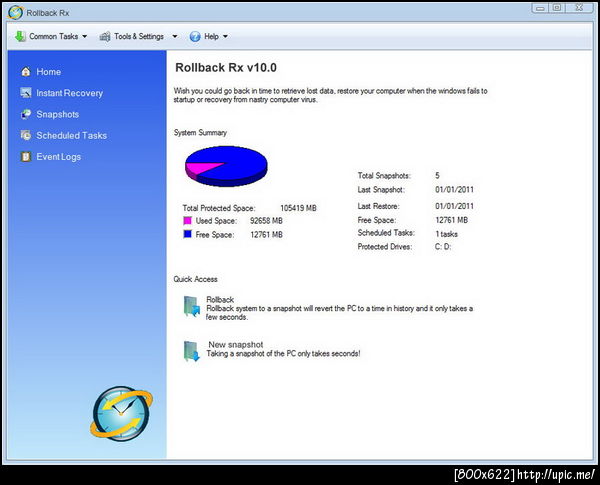Minimize the Rollback Rx window
The width and height of the screenshot is (600, 485).
coord(540,8)
